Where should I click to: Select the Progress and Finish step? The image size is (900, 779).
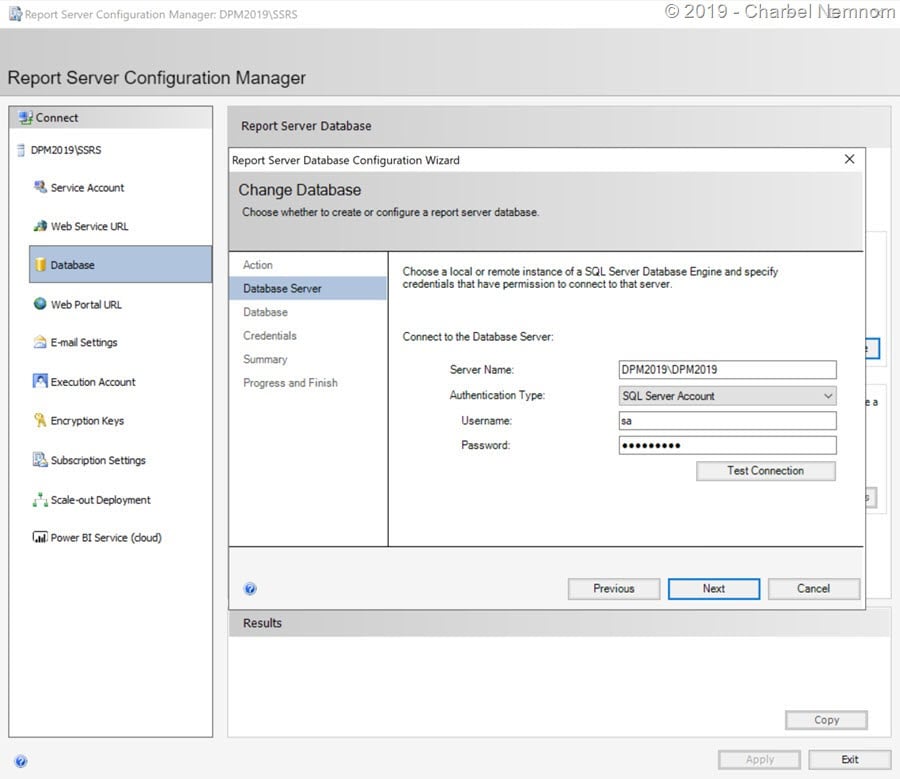(290, 382)
